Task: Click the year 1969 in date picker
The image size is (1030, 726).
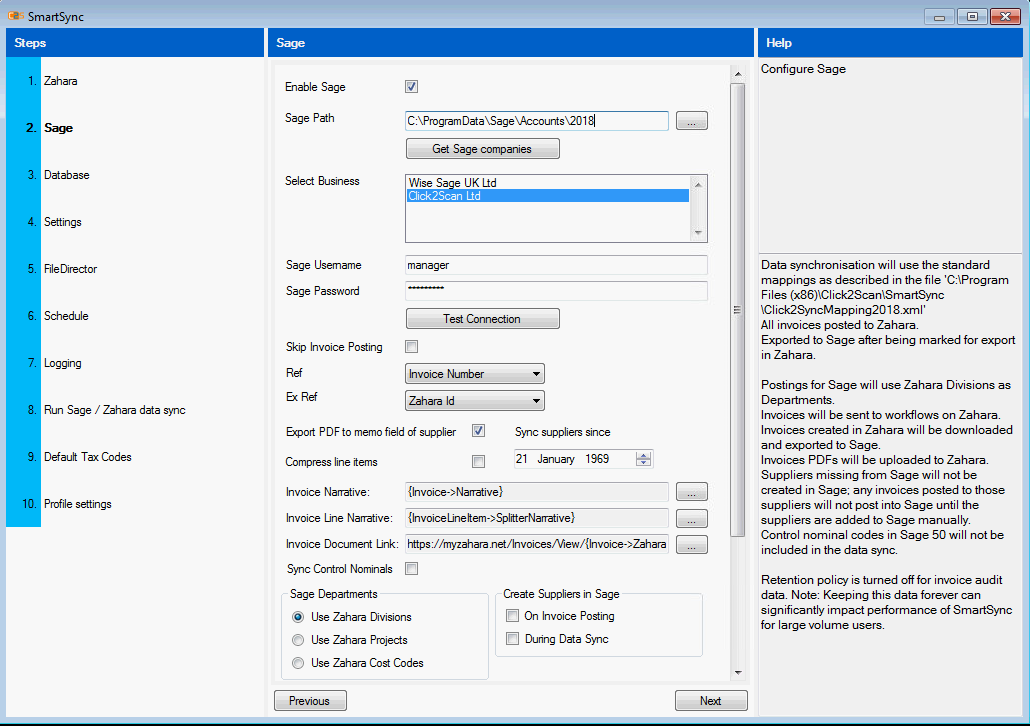Action: pyautogui.click(x=597, y=459)
